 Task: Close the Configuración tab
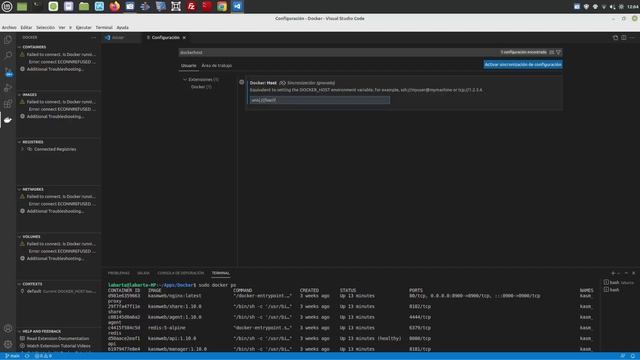click(x=184, y=38)
